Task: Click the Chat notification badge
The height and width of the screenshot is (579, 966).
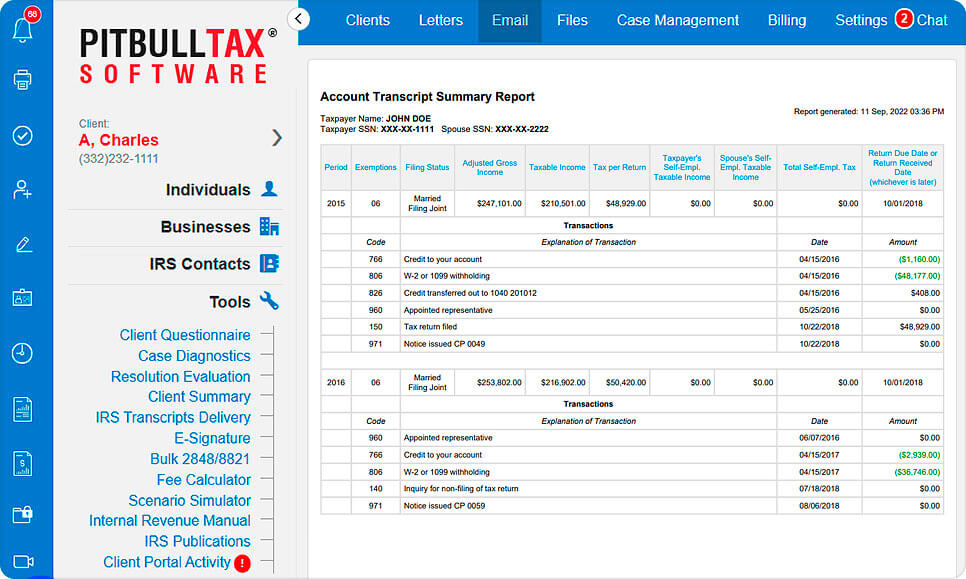Action: [904, 18]
